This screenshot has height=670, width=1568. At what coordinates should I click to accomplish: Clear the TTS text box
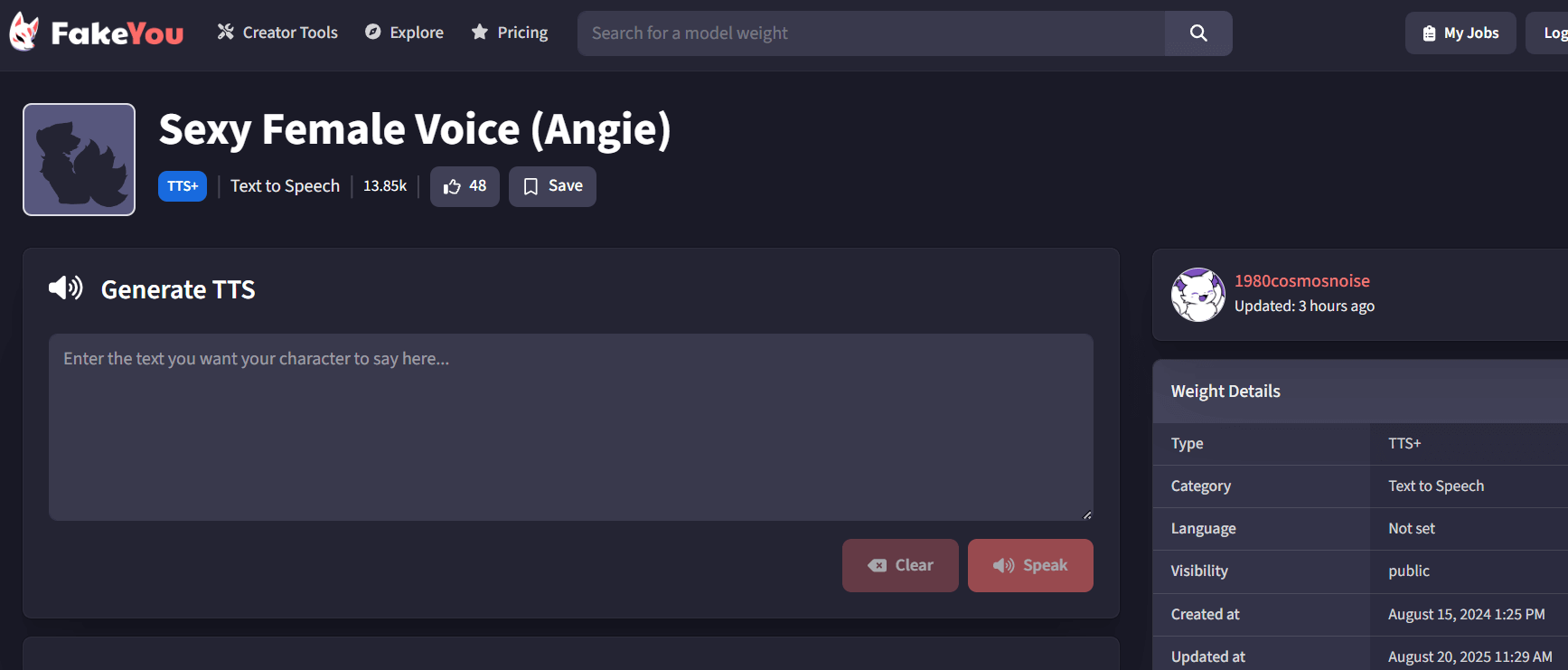[900, 565]
